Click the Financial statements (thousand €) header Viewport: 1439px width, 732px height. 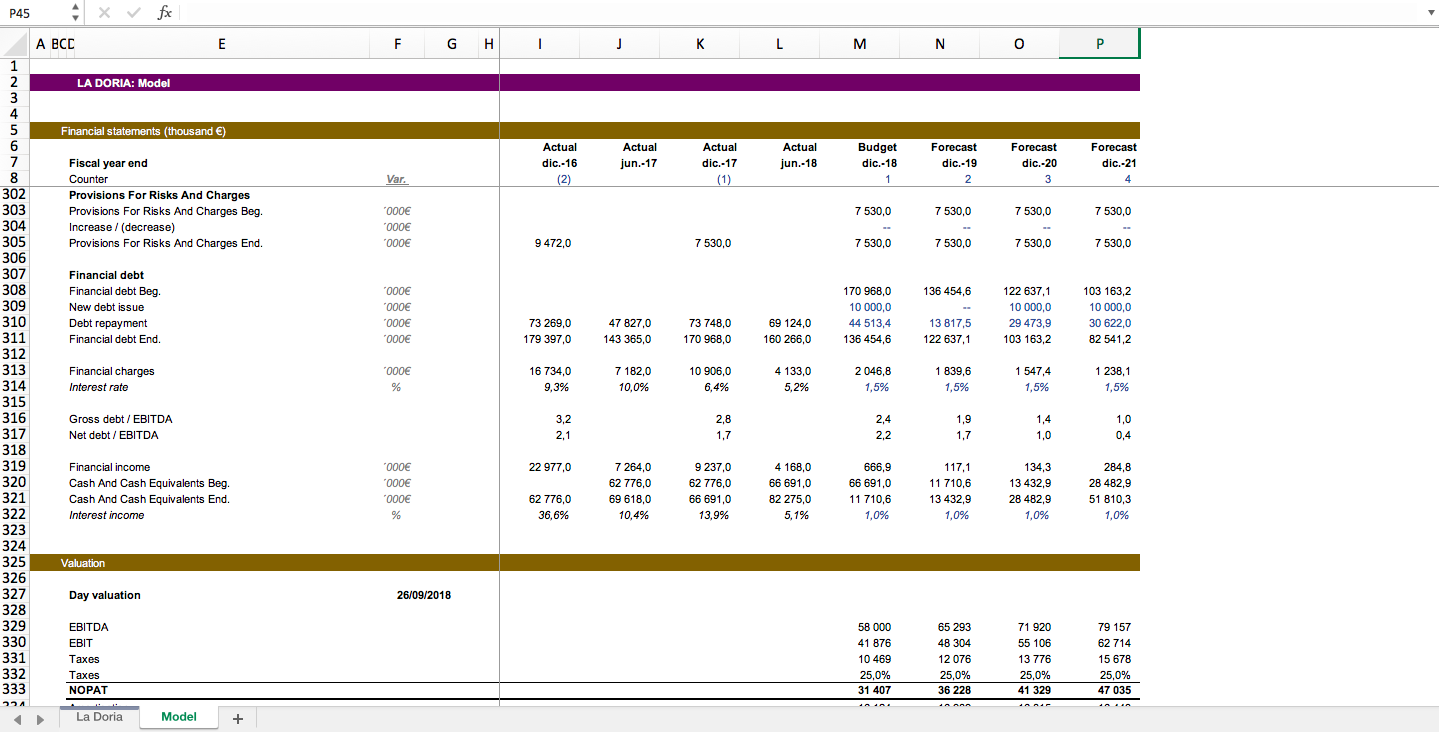tap(143, 131)
